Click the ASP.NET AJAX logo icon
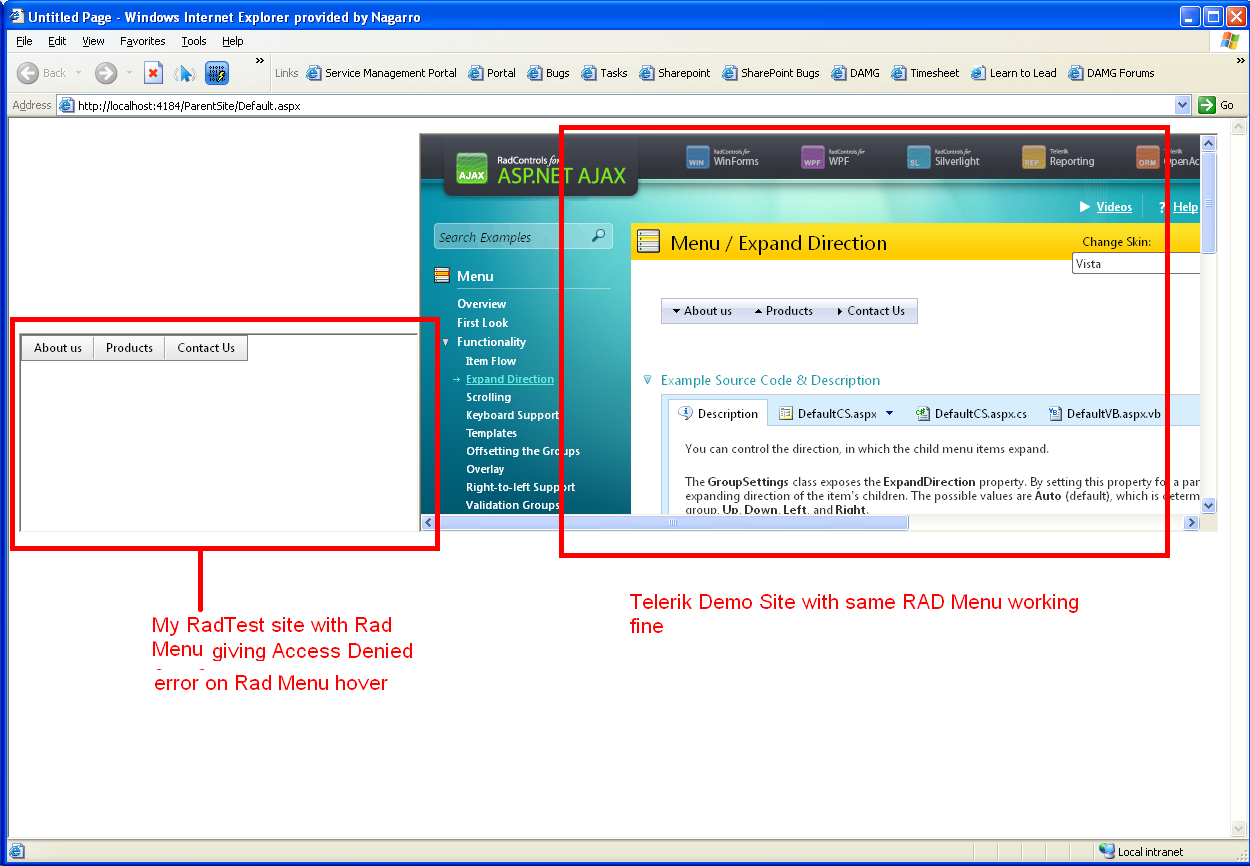Viewport: 1250px width, 866px height. pos(471,168)
